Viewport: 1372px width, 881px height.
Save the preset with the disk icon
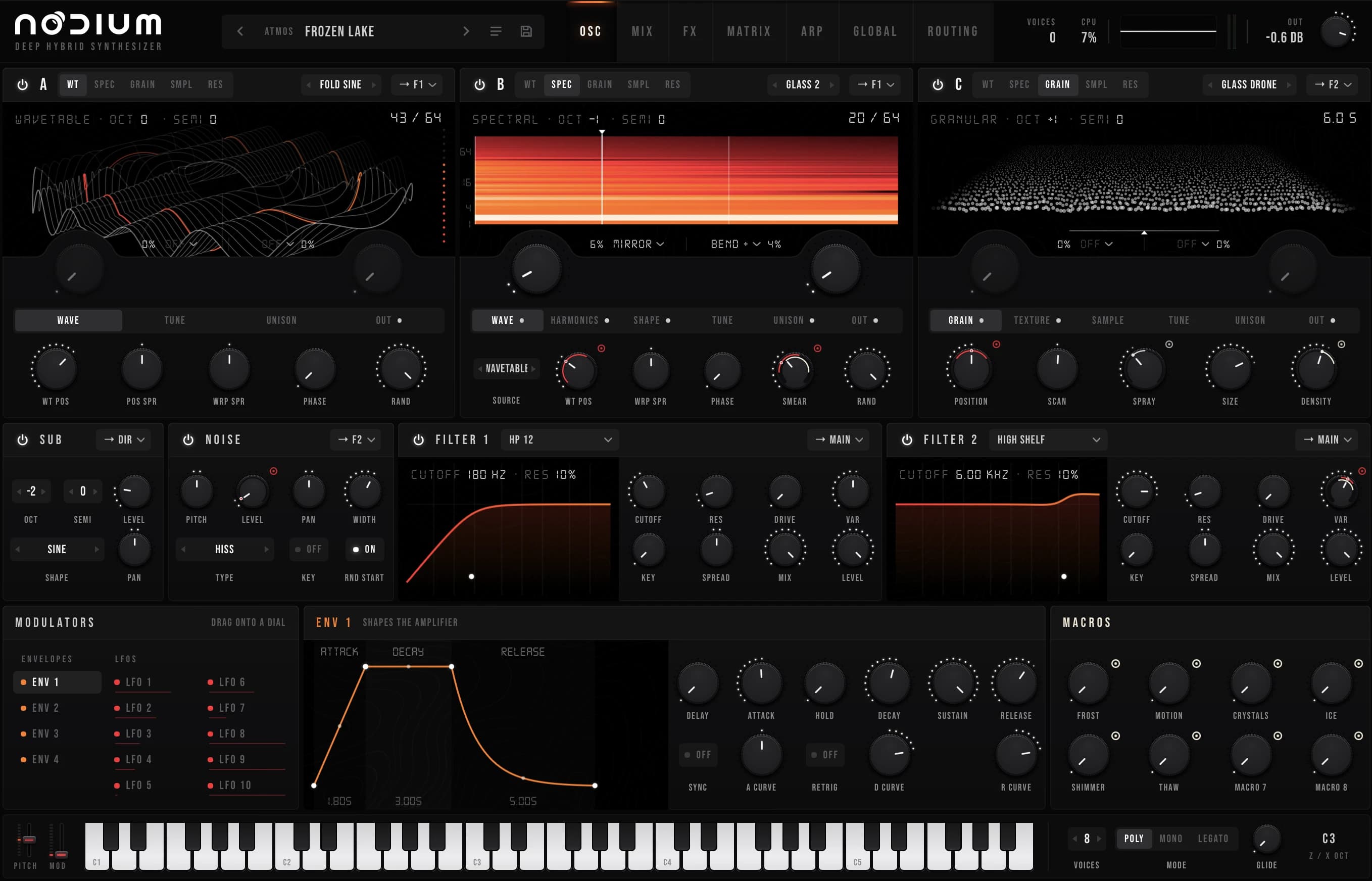coord(526,31)
